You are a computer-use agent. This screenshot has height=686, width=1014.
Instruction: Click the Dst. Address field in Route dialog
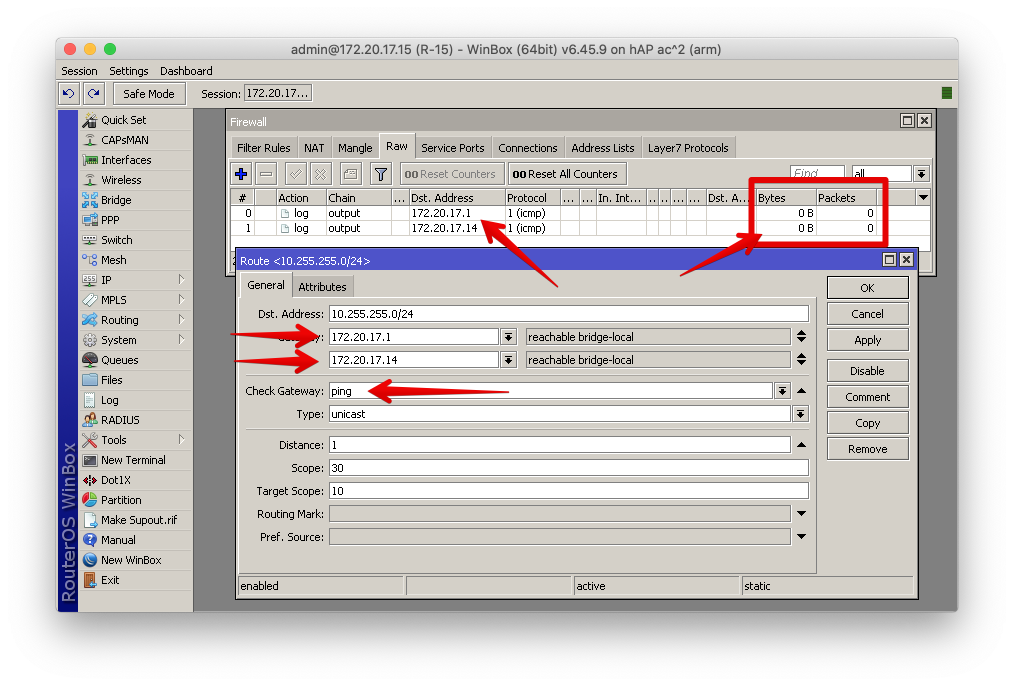[568, 314]
